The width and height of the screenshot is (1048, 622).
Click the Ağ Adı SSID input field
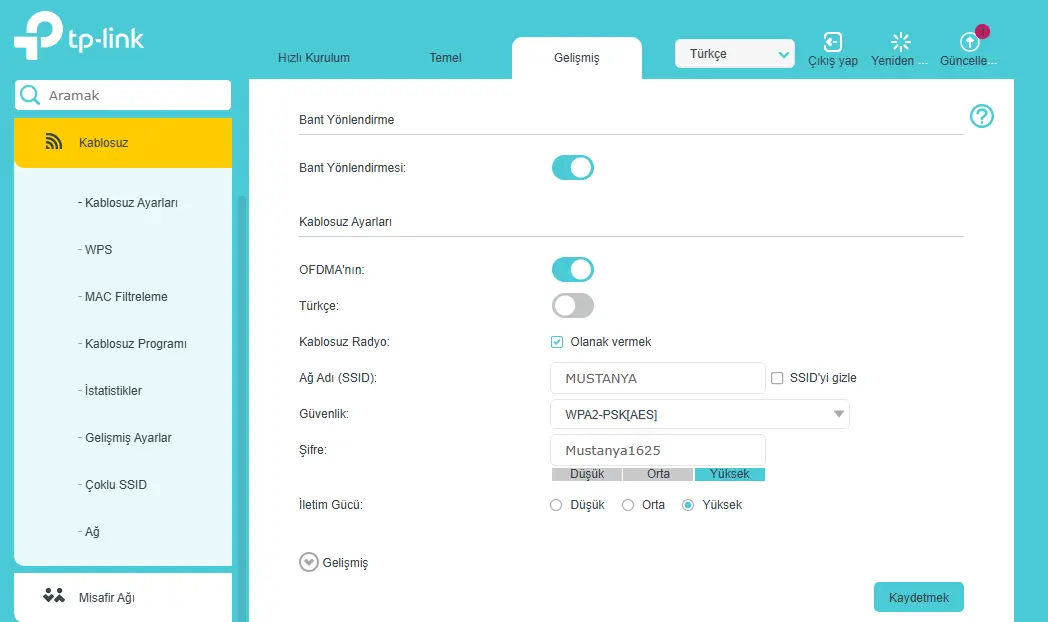(658, 378)
